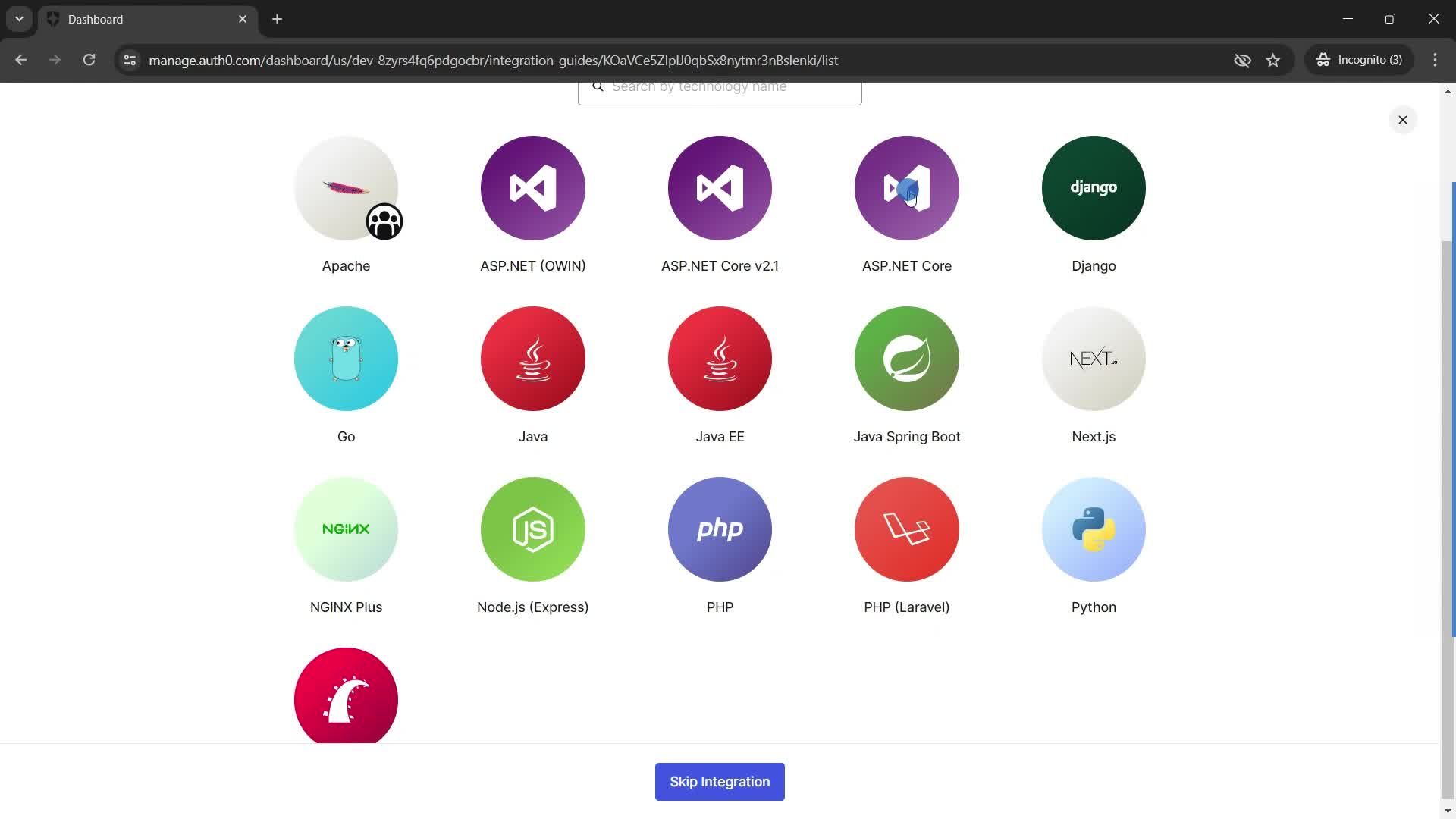
Task: Choose the NGINX Plus icon
Action: (x=346, y=529)
